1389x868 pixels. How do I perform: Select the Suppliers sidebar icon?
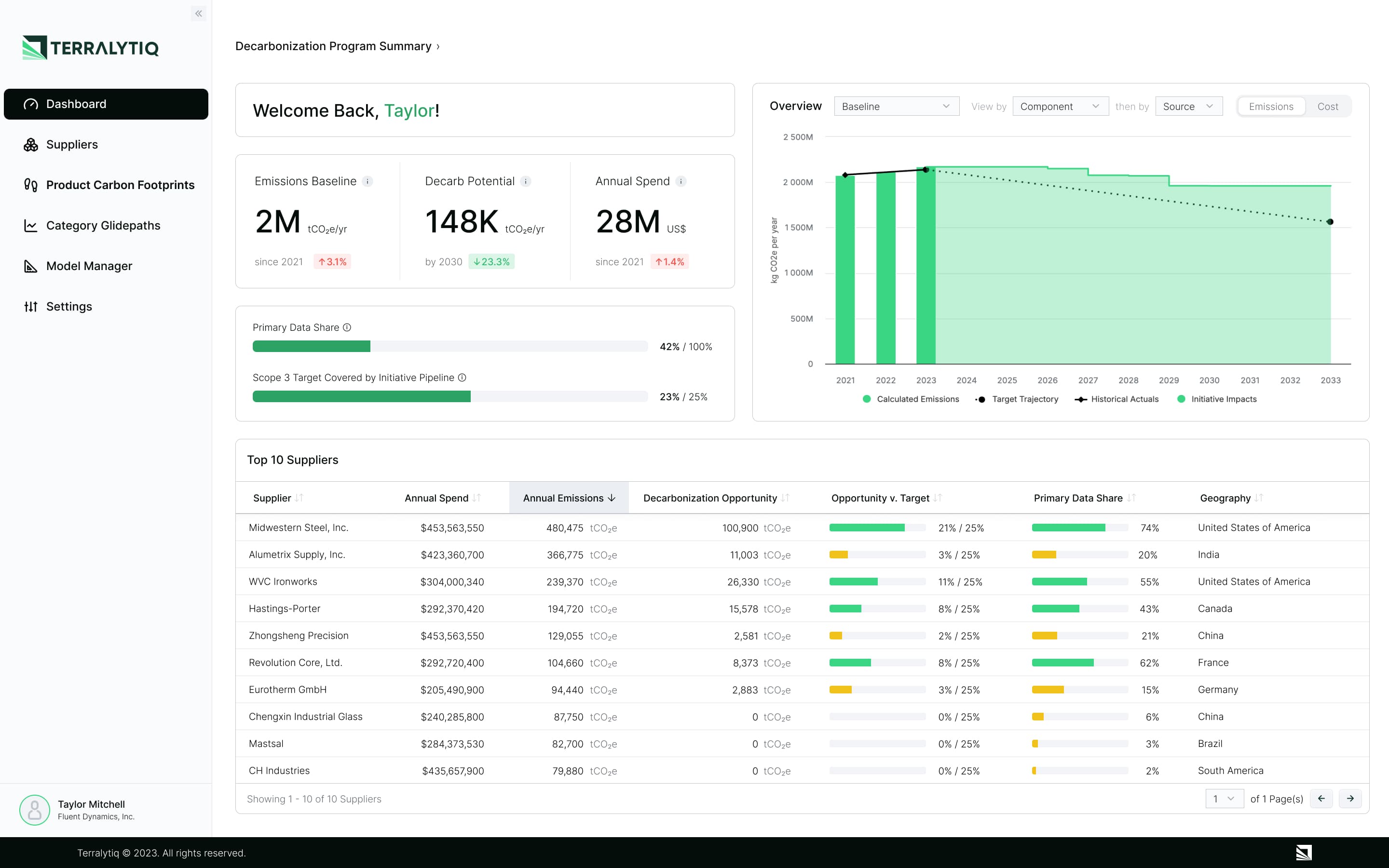tap(31, 144)
